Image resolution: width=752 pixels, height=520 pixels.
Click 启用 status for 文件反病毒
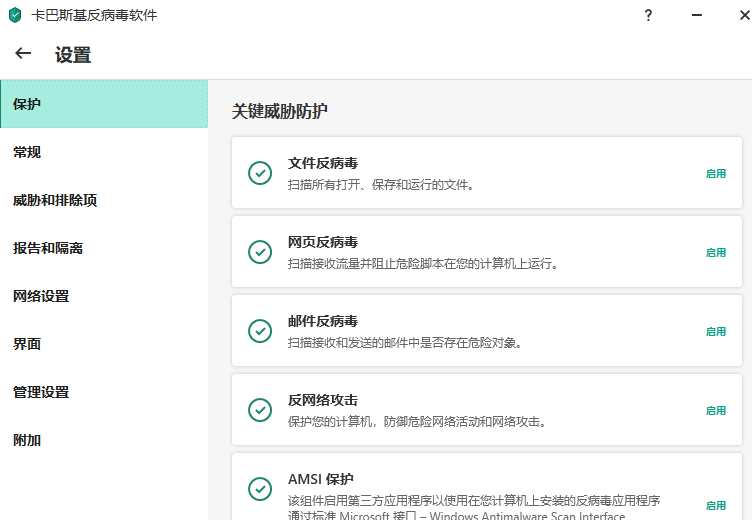(716, 174)
